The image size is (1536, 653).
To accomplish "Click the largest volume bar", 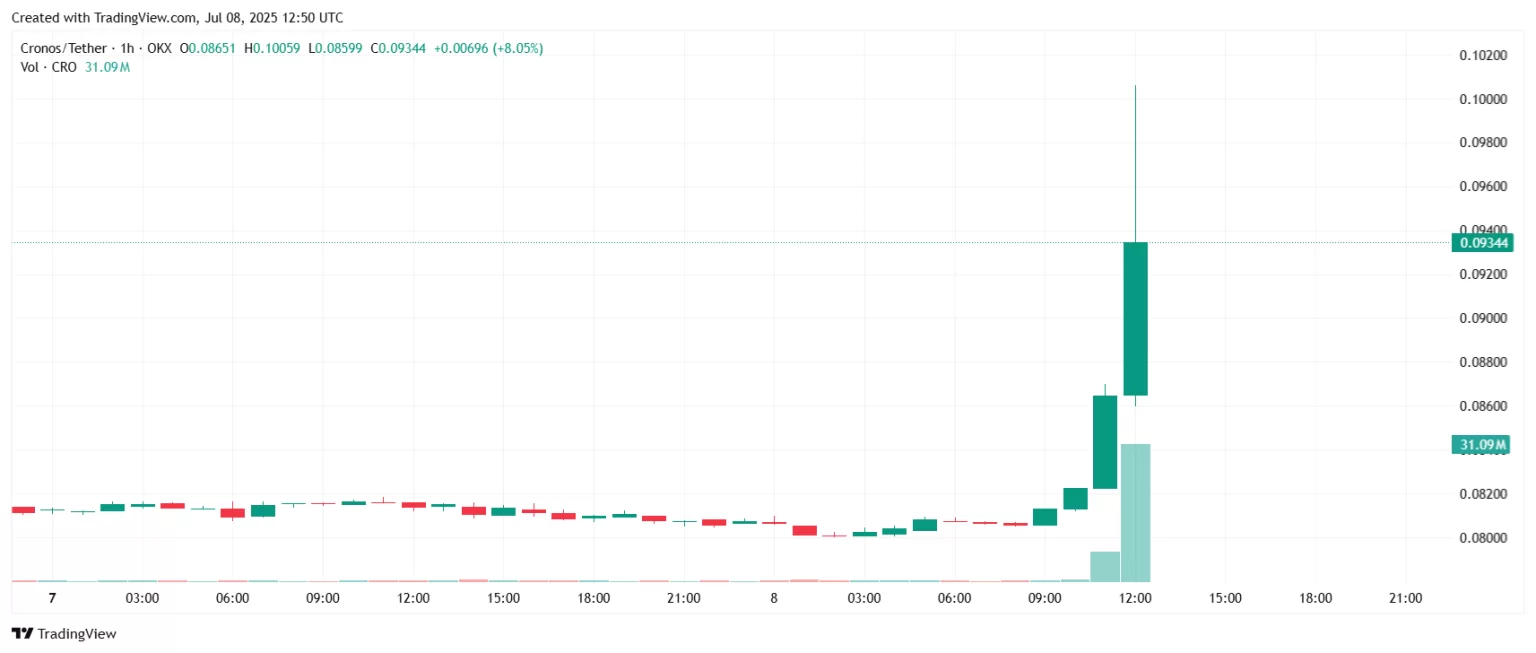I will (1135, 512).
